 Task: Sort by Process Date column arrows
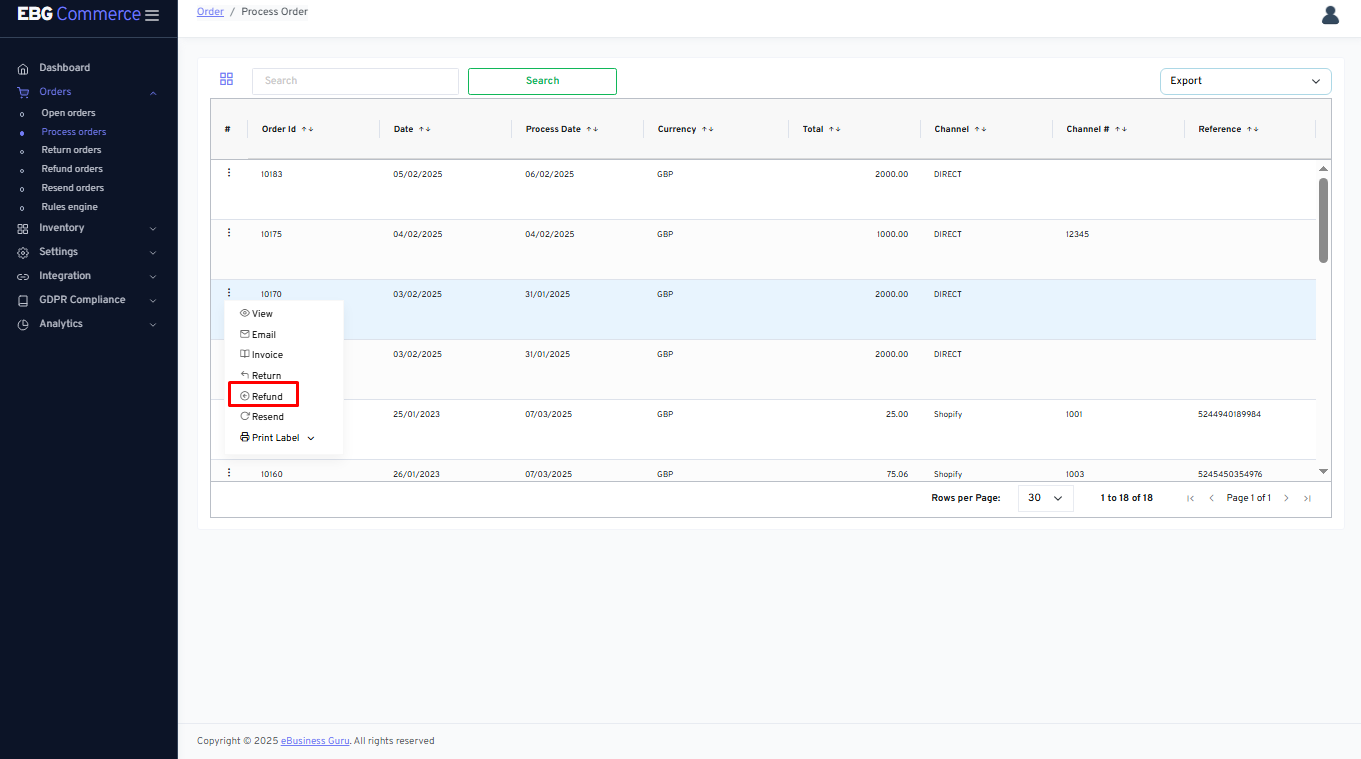click(592, 129)
